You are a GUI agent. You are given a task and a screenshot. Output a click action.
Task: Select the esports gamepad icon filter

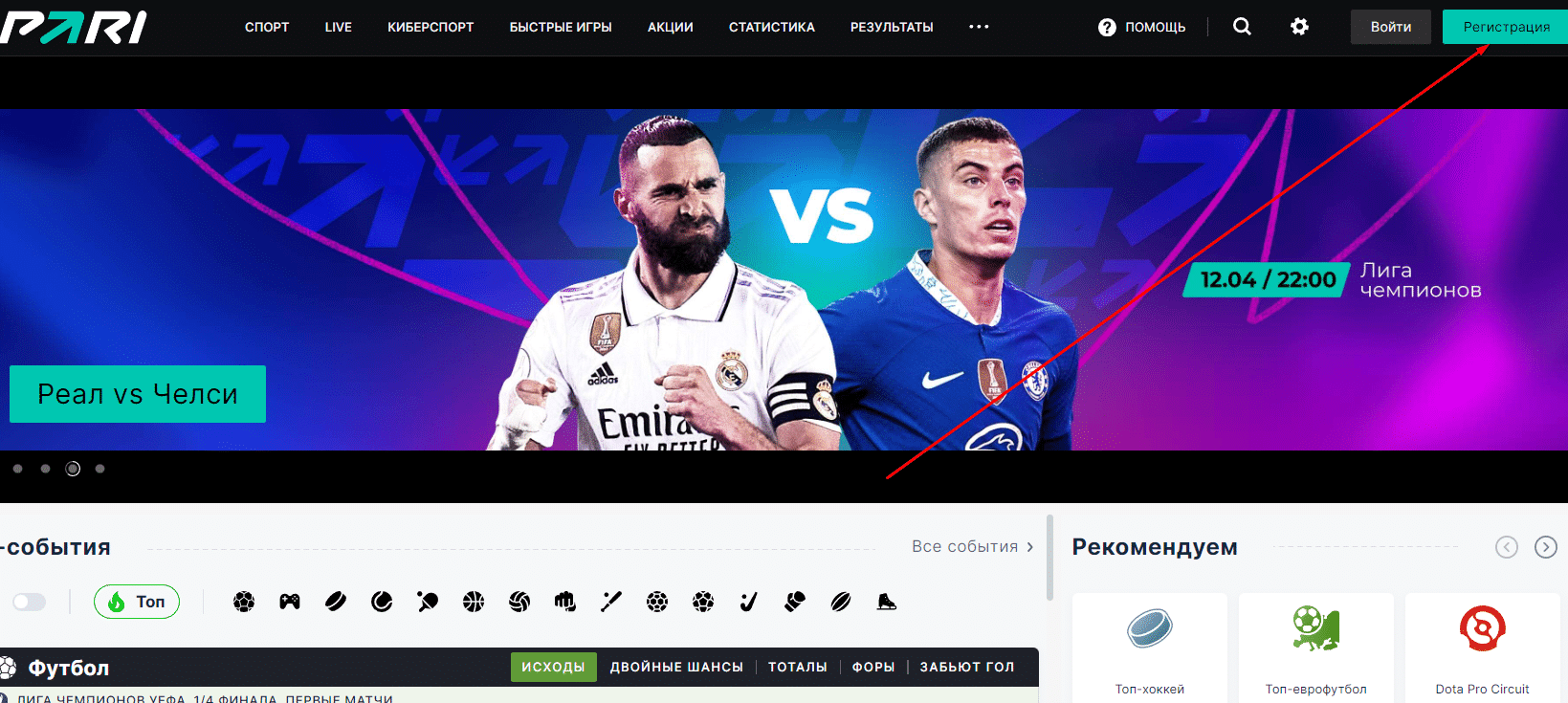(290, 602)
